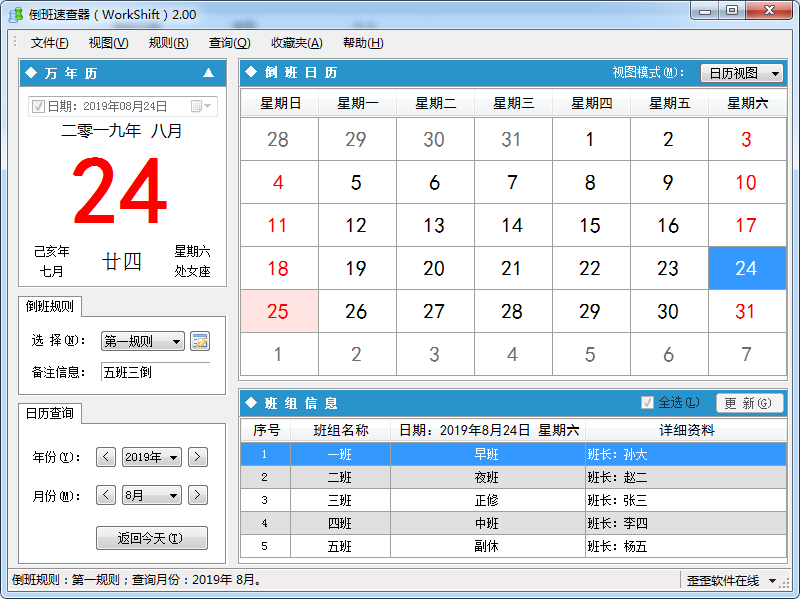Click the 备注信息 field containing 五班三倒
The height and width of the screenshot is (599, 800).
pyautogui.click(x=156, y=372)
